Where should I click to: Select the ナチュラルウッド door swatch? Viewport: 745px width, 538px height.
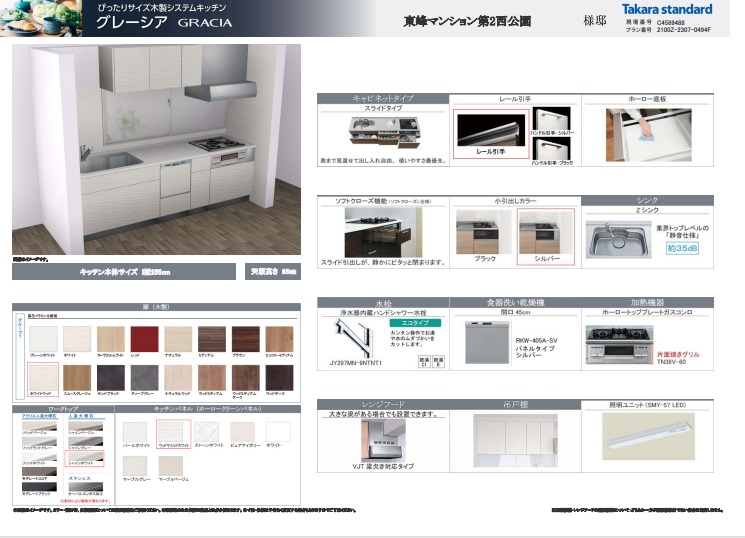(178, 378)
